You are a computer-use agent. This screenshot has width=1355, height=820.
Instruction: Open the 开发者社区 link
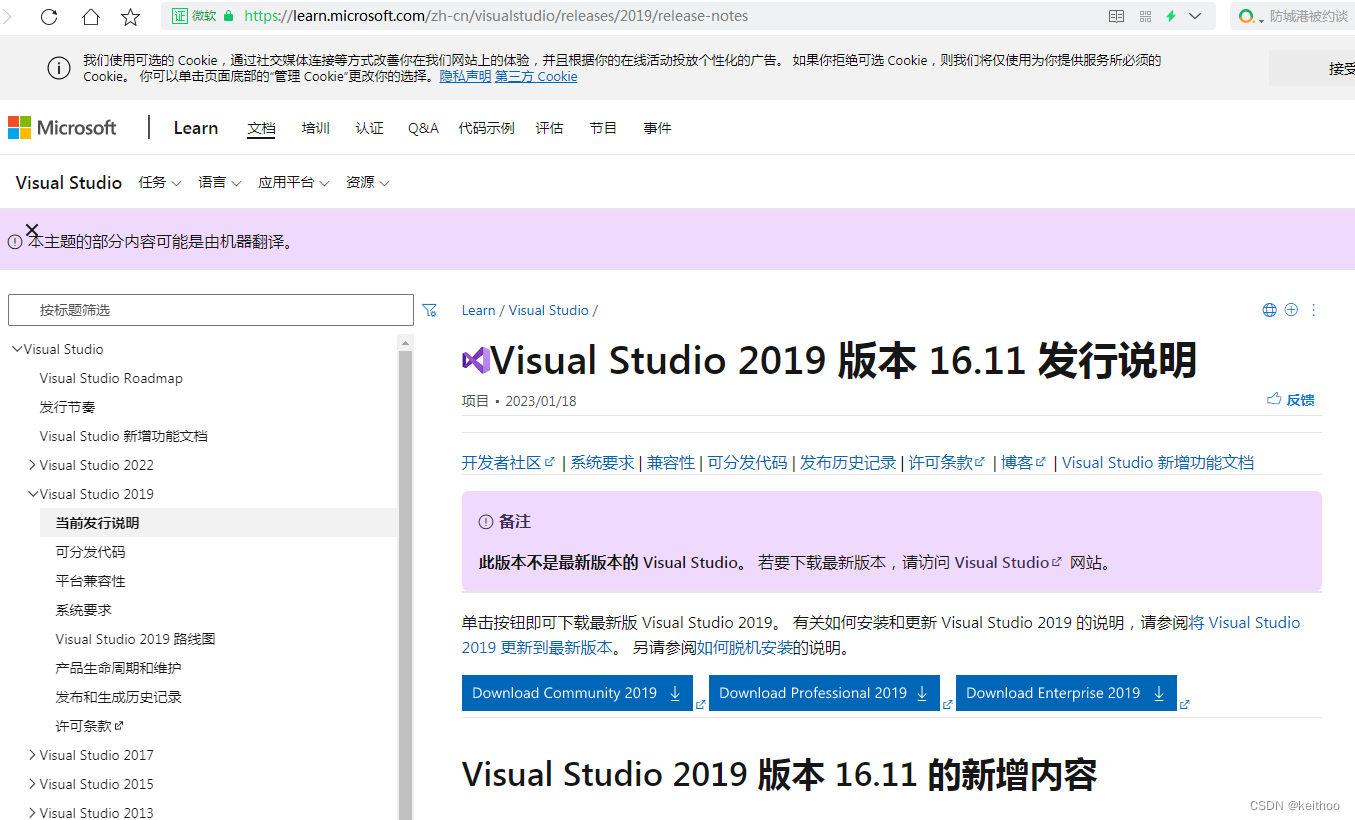coord(507,462)
